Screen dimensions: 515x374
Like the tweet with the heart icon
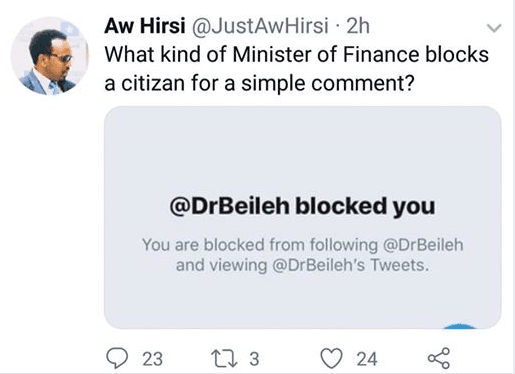331,358
